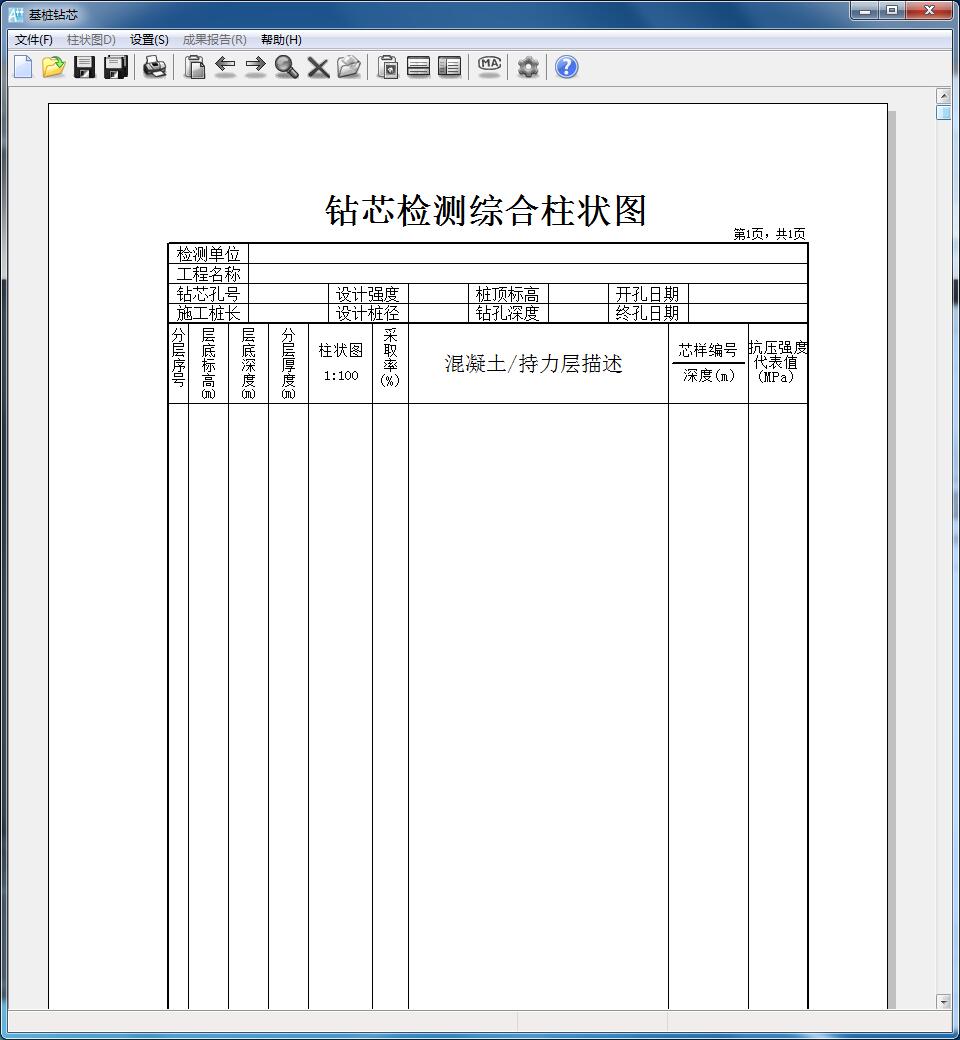Open the 帮助(H) menu

281,40
